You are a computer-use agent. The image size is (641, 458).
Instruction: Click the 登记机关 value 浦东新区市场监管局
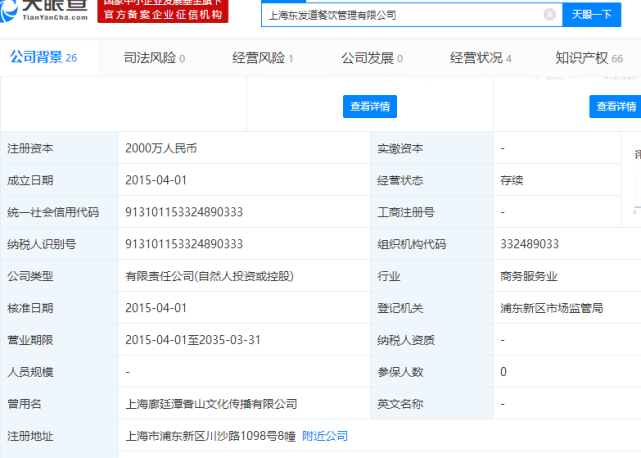click(551, 308)
